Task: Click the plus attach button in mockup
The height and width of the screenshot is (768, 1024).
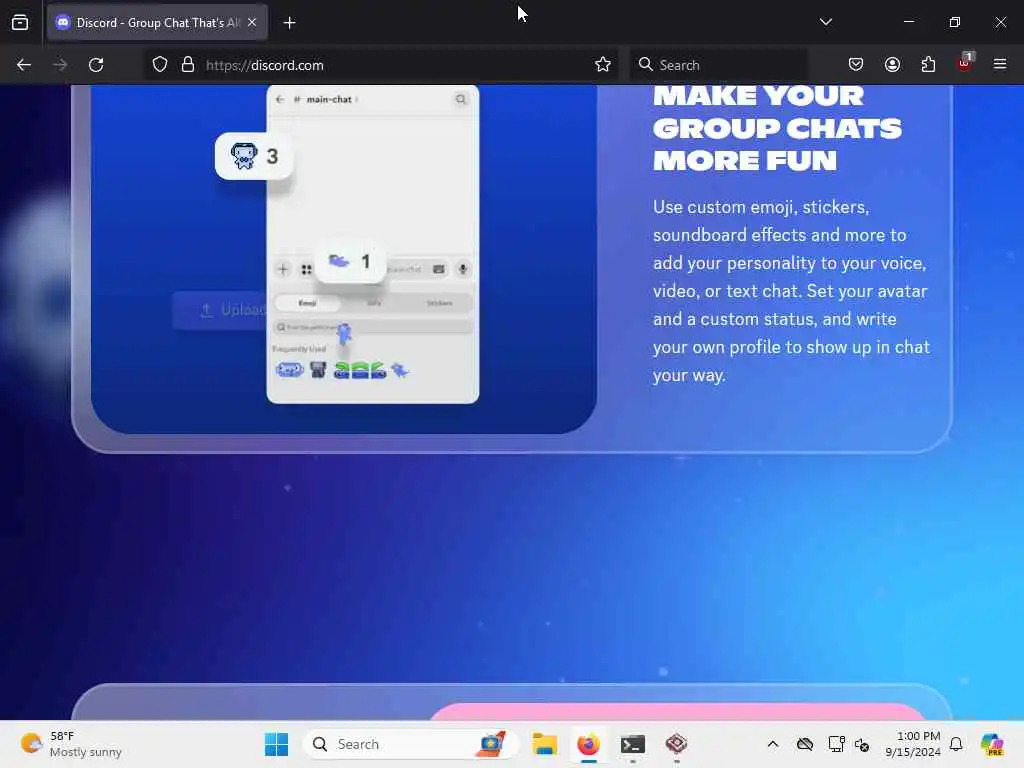Action: (x=283, y=269)
